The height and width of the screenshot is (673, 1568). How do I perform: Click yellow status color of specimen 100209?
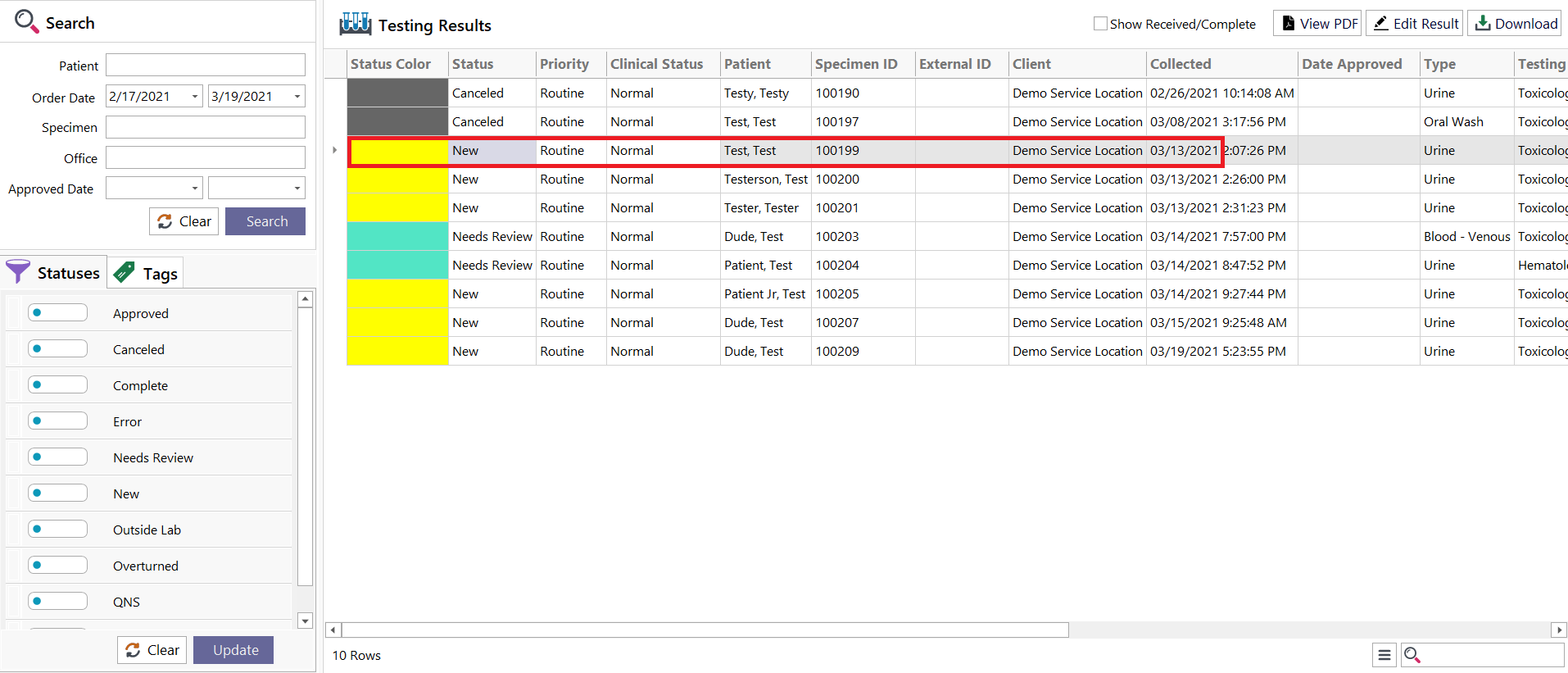[x=397, y=351]
